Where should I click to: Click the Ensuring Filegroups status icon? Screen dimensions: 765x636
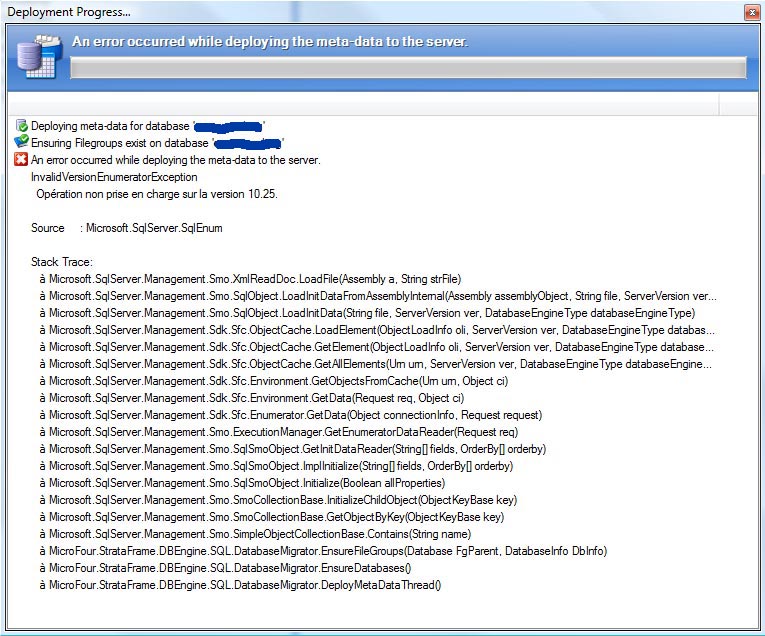(x=21, y=143)
